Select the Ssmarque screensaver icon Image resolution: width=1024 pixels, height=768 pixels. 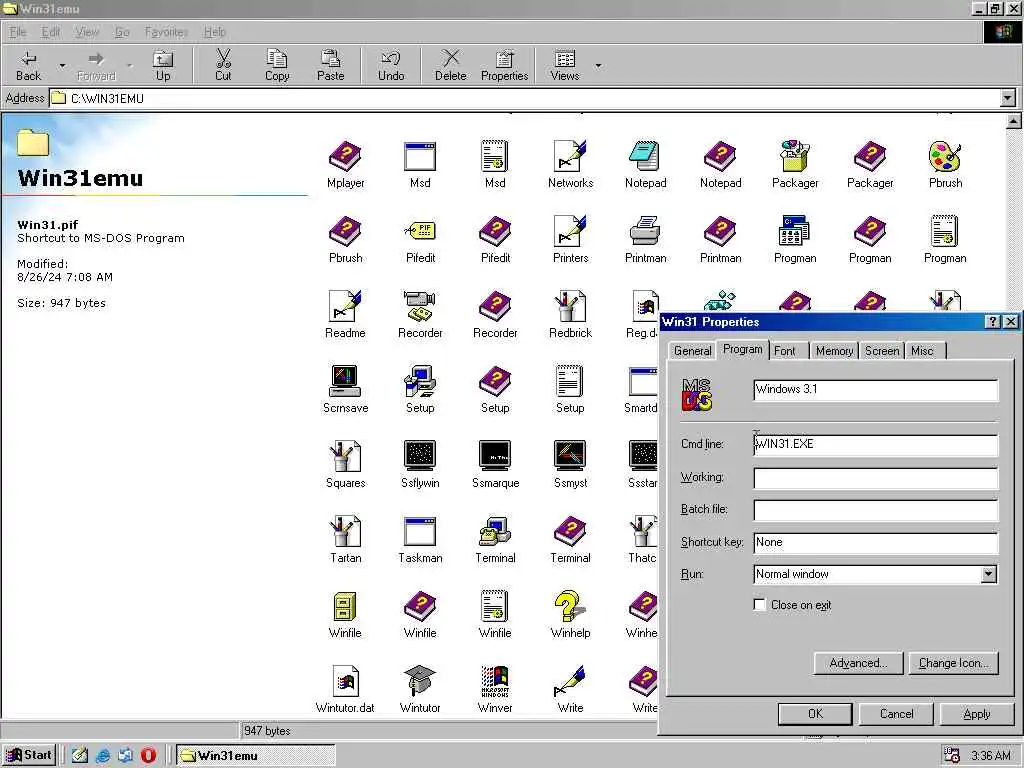coord(495,456)
